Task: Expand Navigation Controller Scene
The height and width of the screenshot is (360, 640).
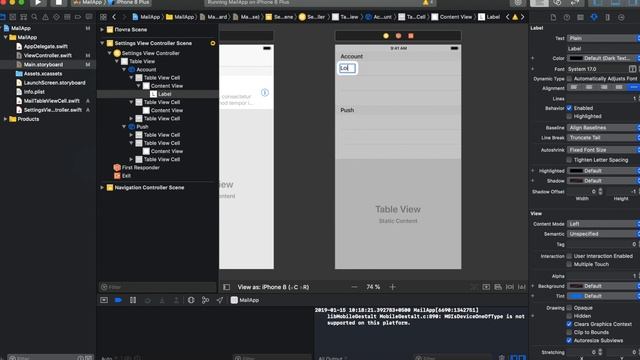Action: [x=102, y=188]
